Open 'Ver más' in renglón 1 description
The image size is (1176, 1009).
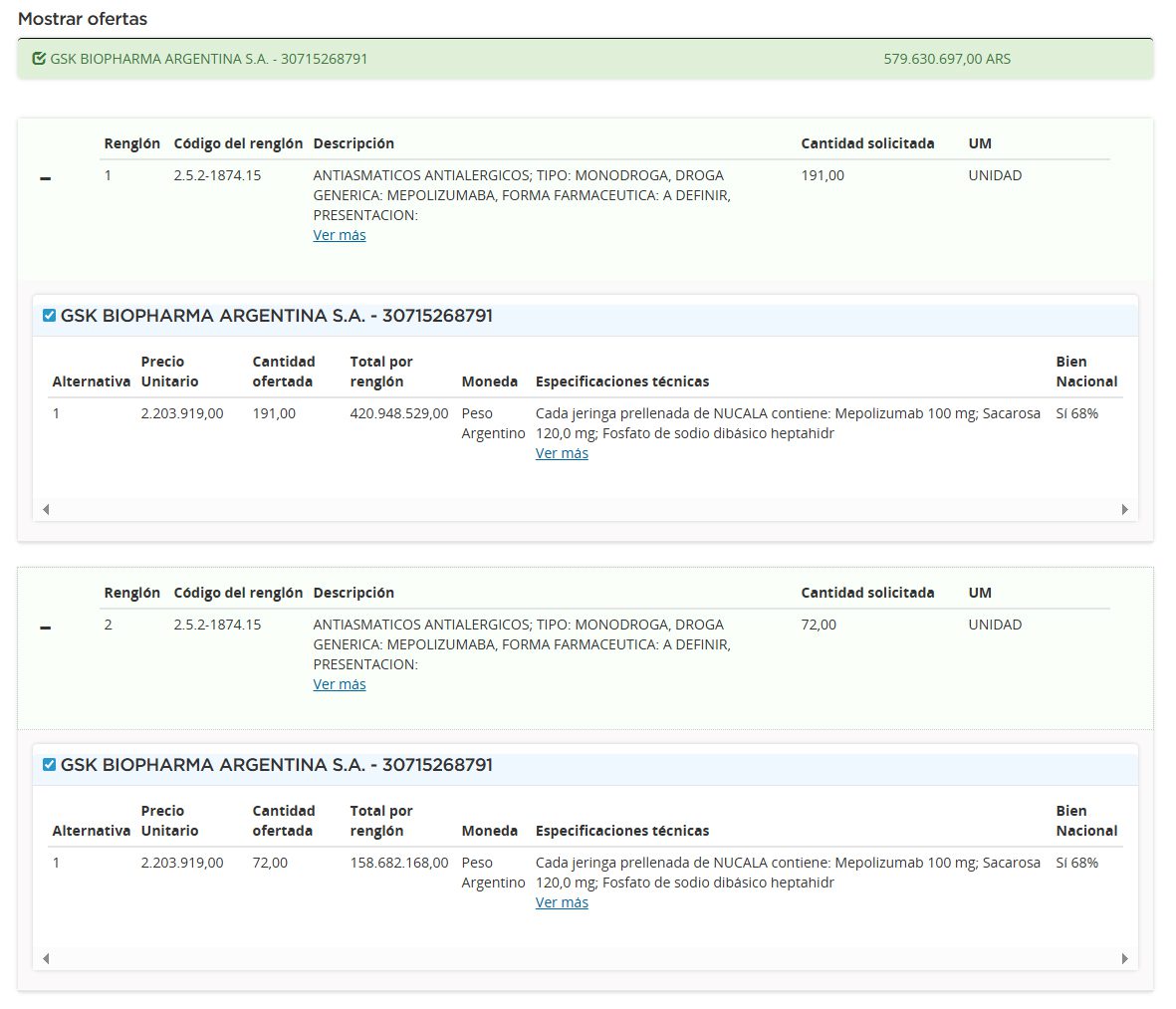340,235
